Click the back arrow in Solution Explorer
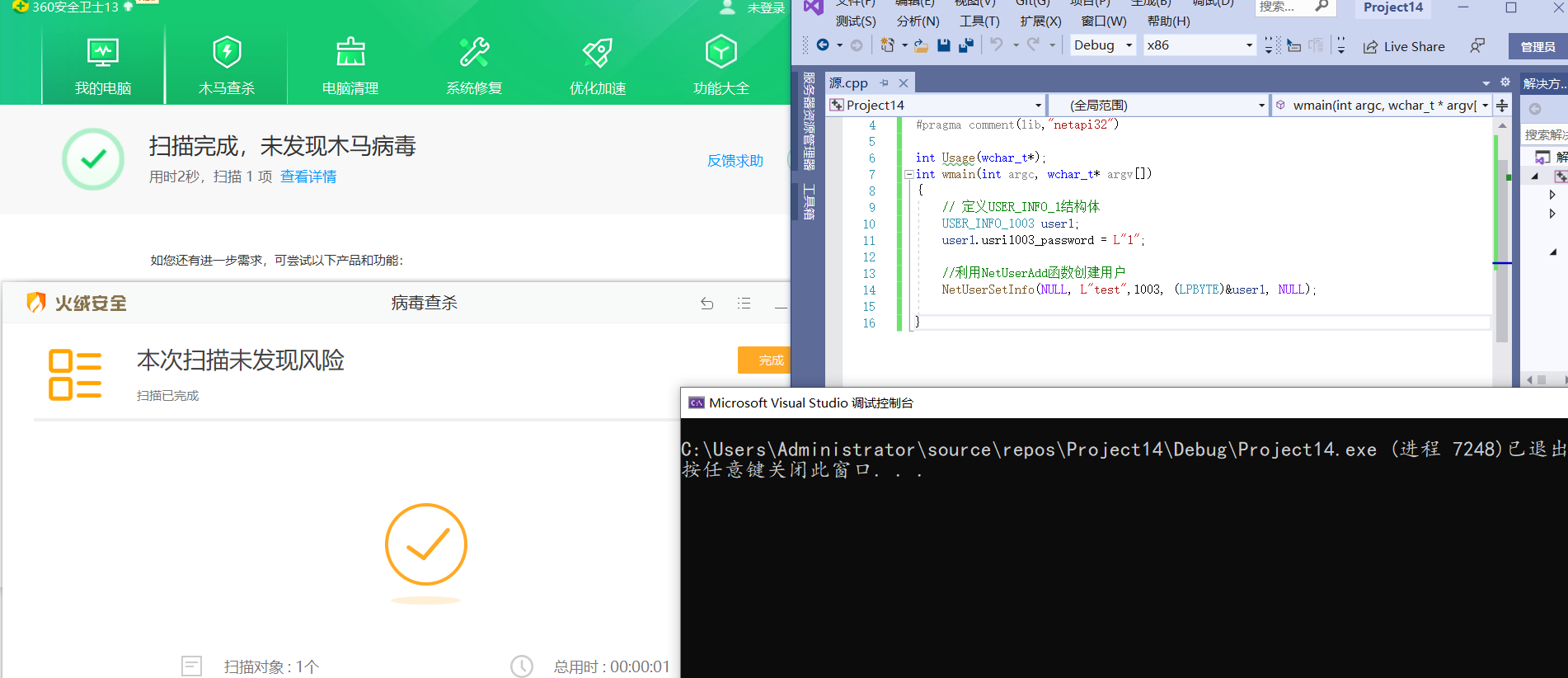Screen dimensions: 1568x678 1535,109
